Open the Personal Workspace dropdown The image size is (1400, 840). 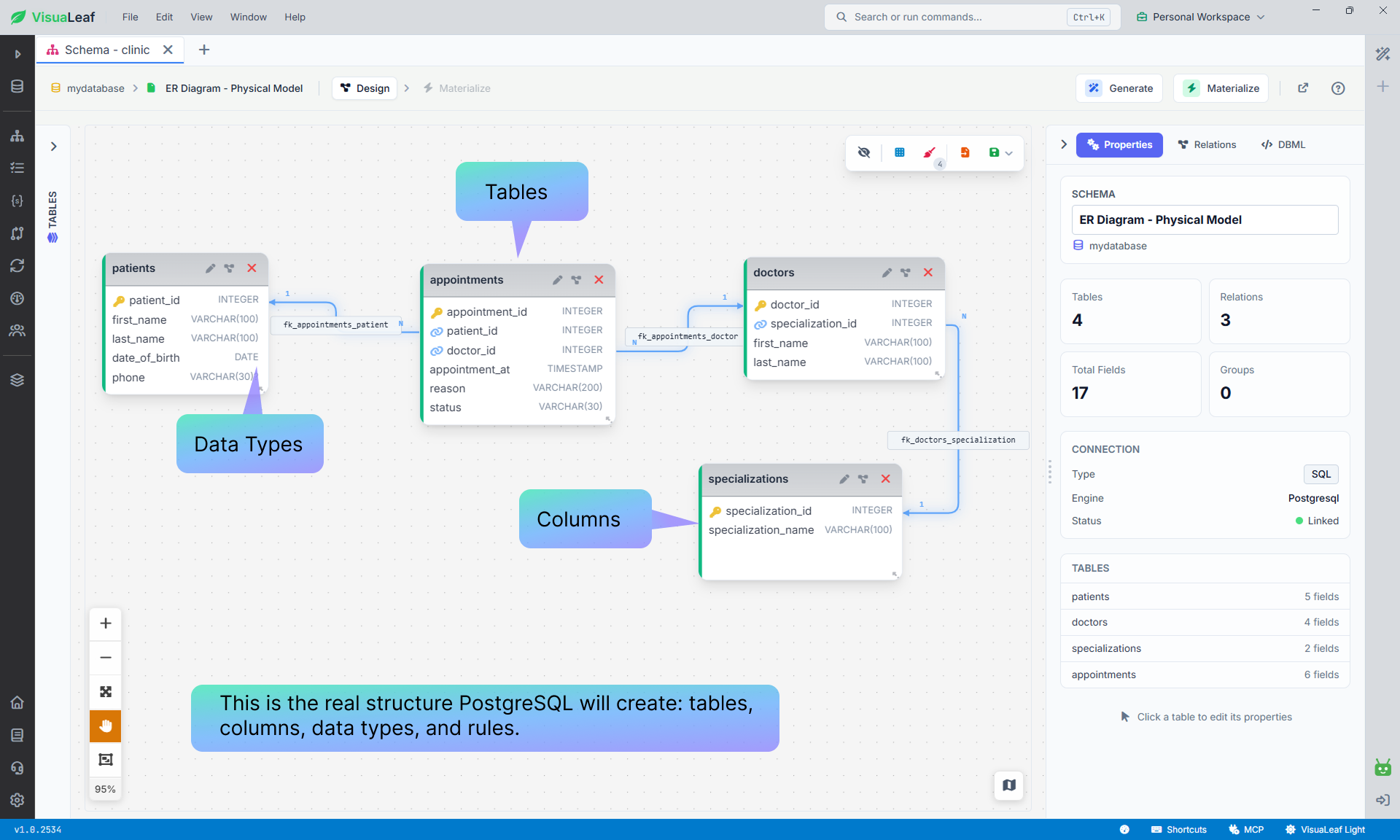click(1200, 17)
